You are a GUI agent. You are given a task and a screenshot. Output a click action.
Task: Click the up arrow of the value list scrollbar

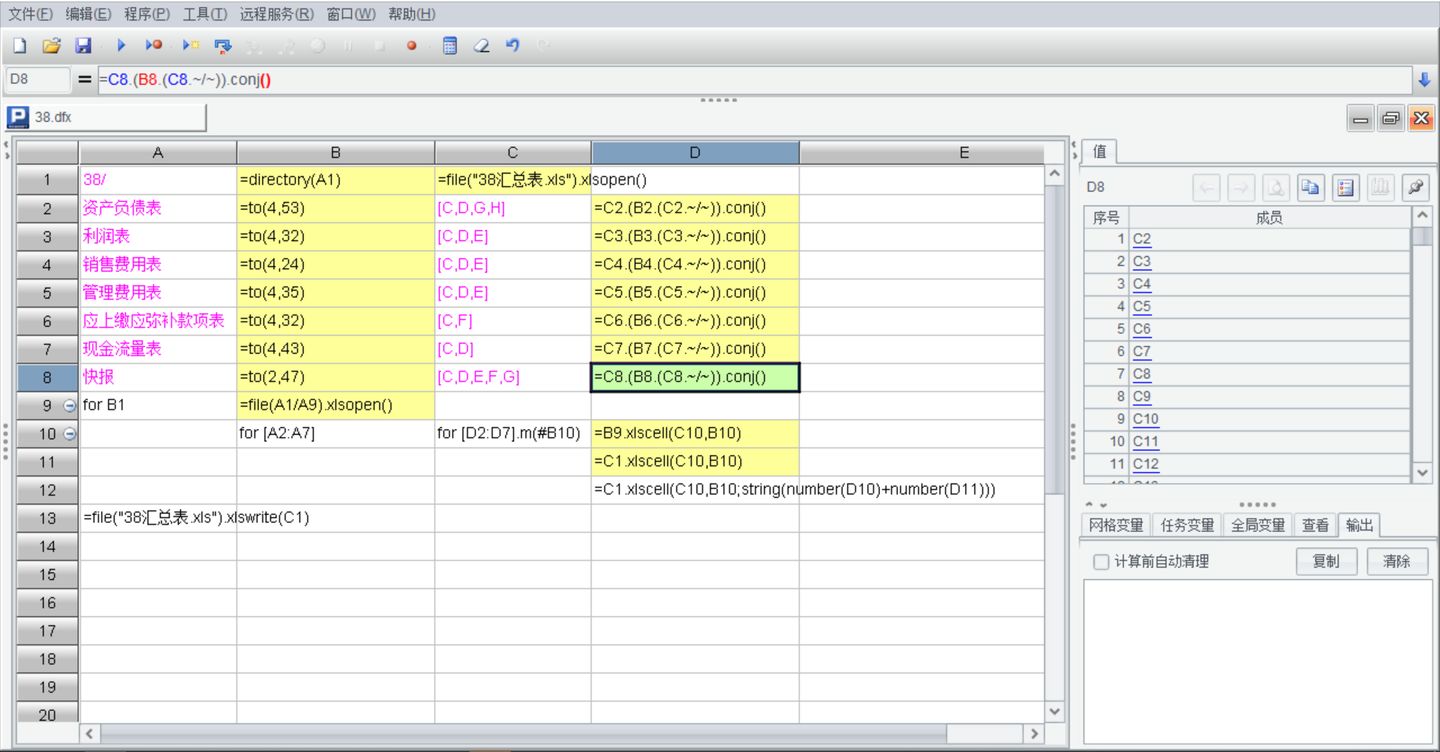tap(1423, 216)
